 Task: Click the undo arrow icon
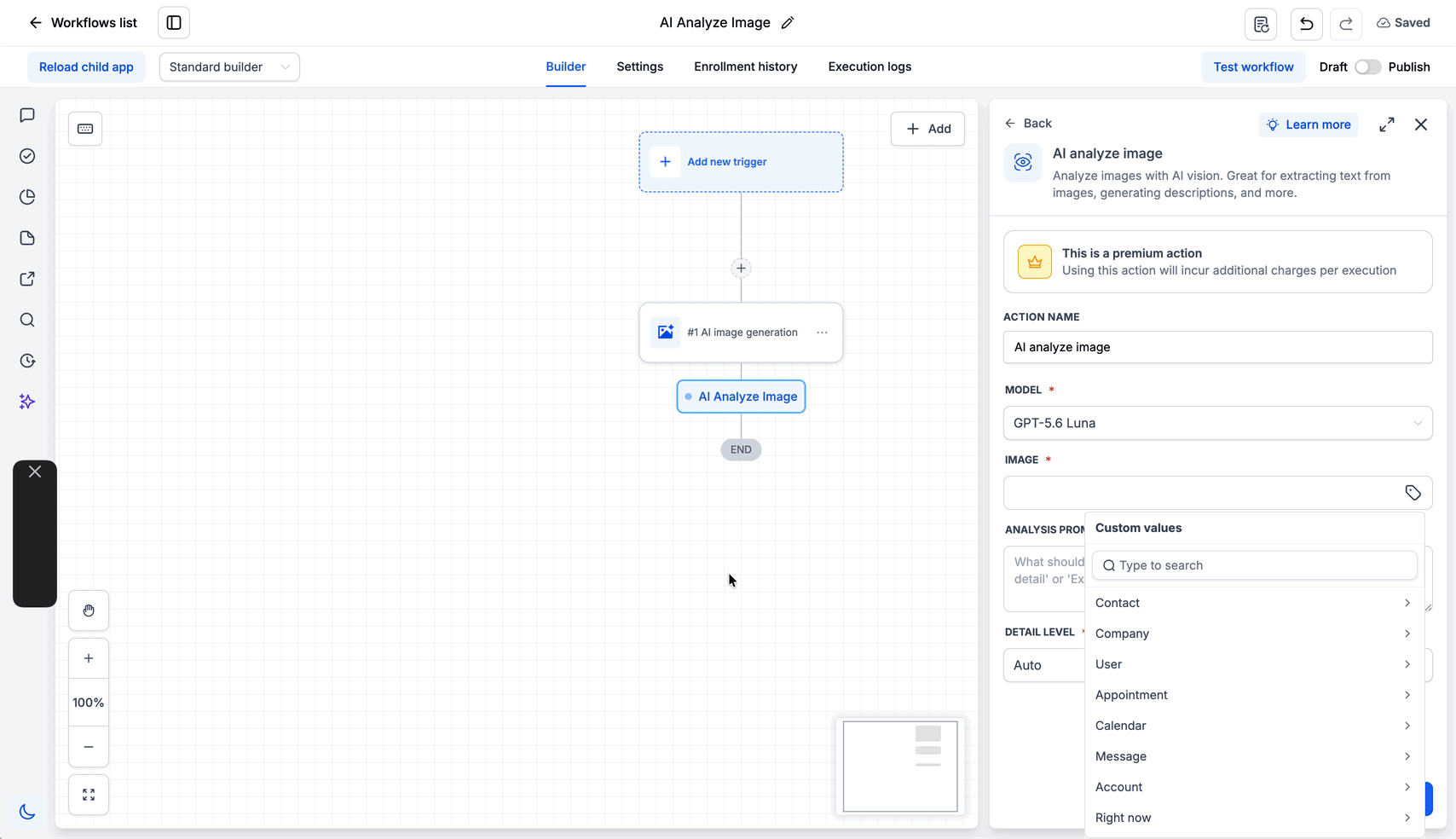(x=1306, y=24)
